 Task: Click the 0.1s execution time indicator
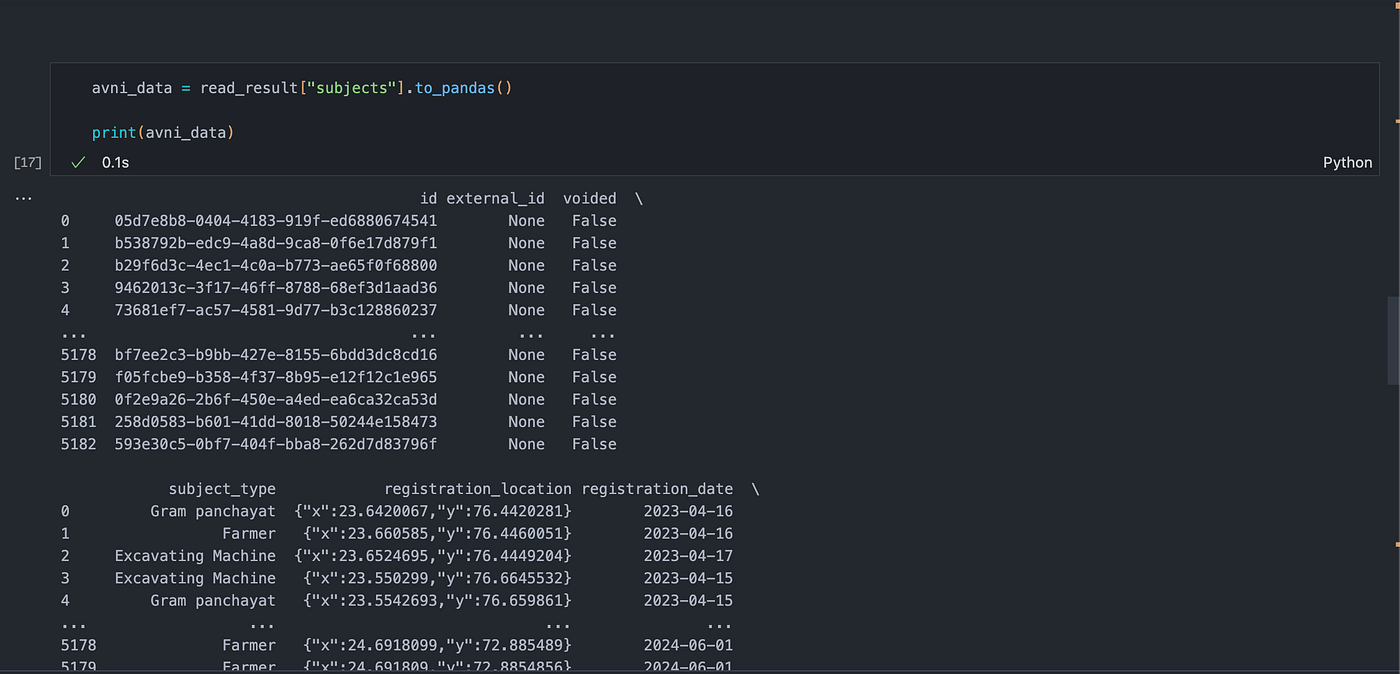coord(115,162)
